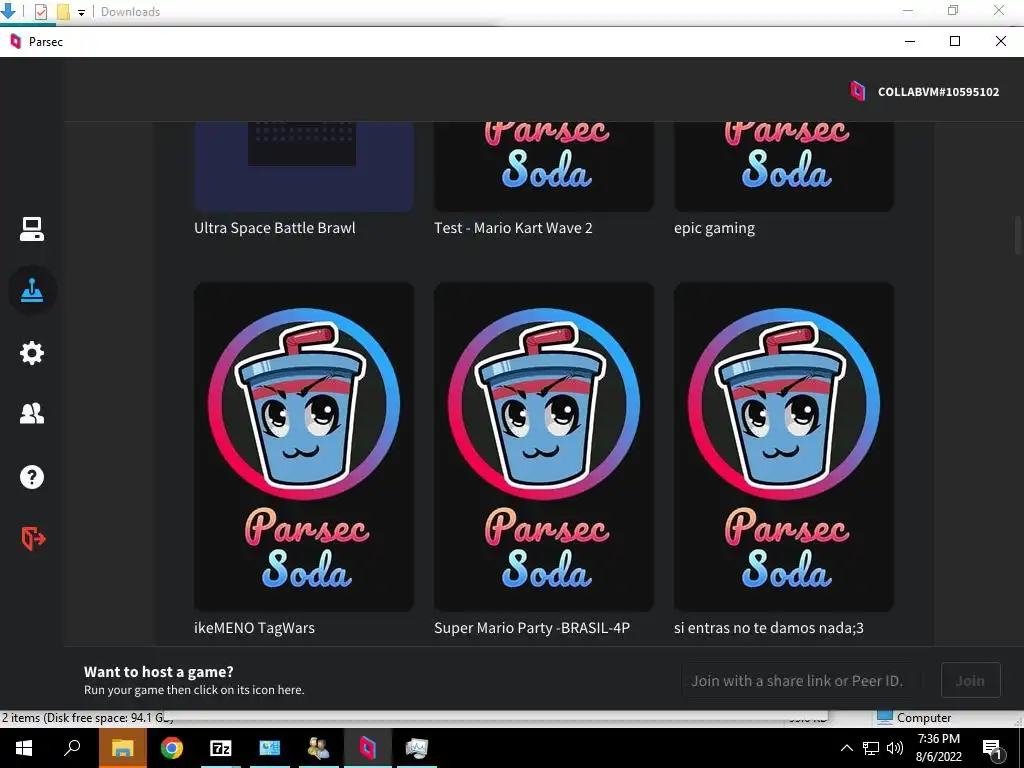Minimize the Parsec window
The width and height of the screenshot is (1024, 768).
pyautogui.click(x=910, y=41)
